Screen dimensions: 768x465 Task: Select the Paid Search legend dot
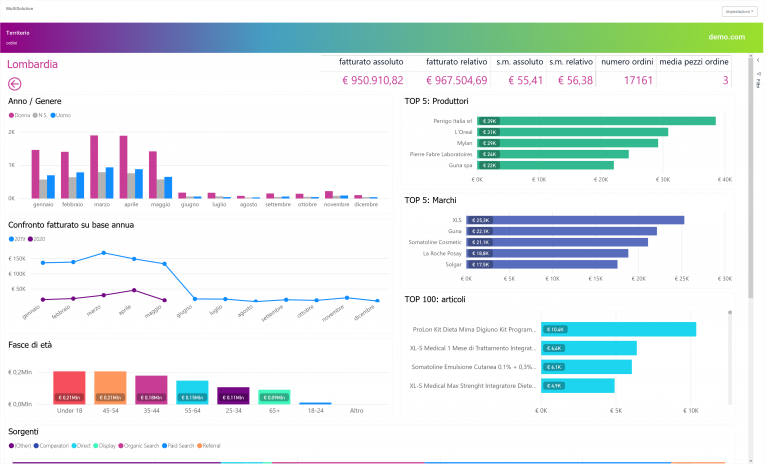(x=165, y=446)
